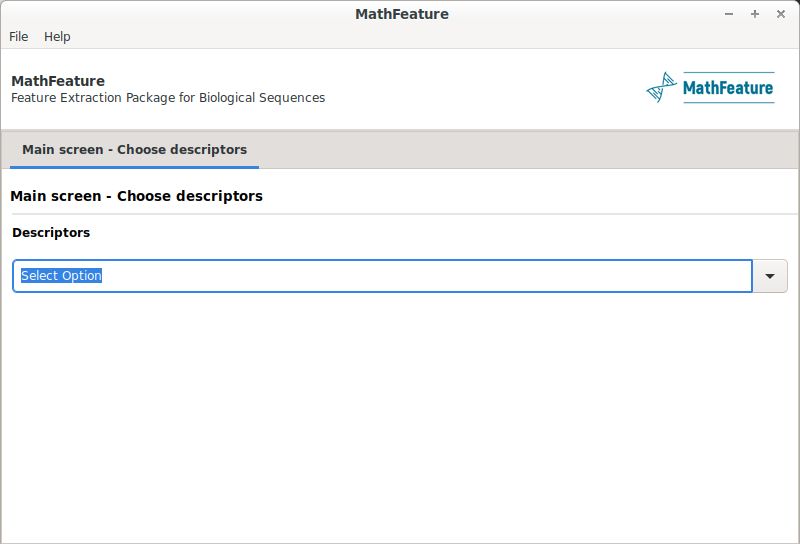Click the 'Descriptors' label text

pos(51,233)
